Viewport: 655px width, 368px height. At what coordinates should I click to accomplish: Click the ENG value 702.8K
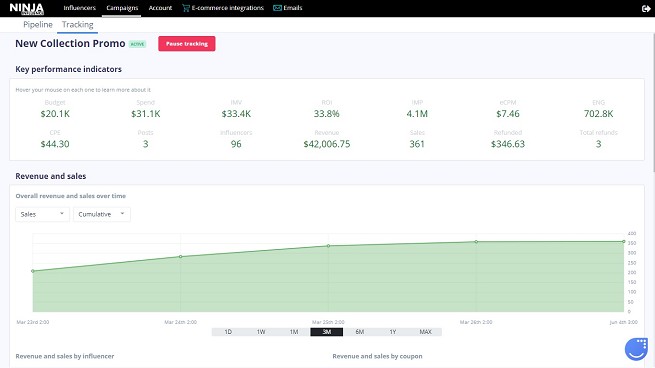coord(598,114)
